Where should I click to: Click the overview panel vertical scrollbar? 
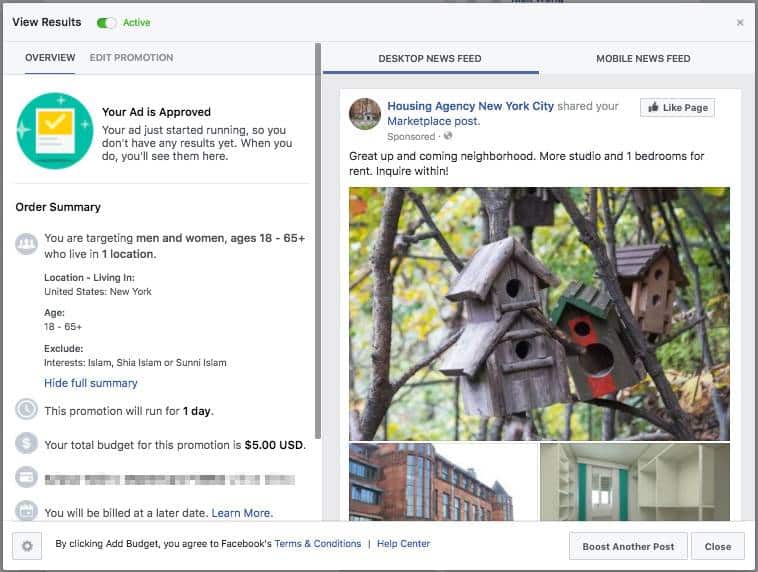318,241
